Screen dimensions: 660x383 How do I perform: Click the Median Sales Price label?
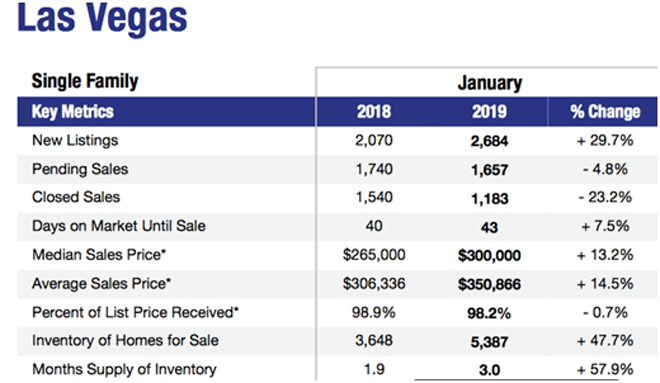click(x=99, y=255)
